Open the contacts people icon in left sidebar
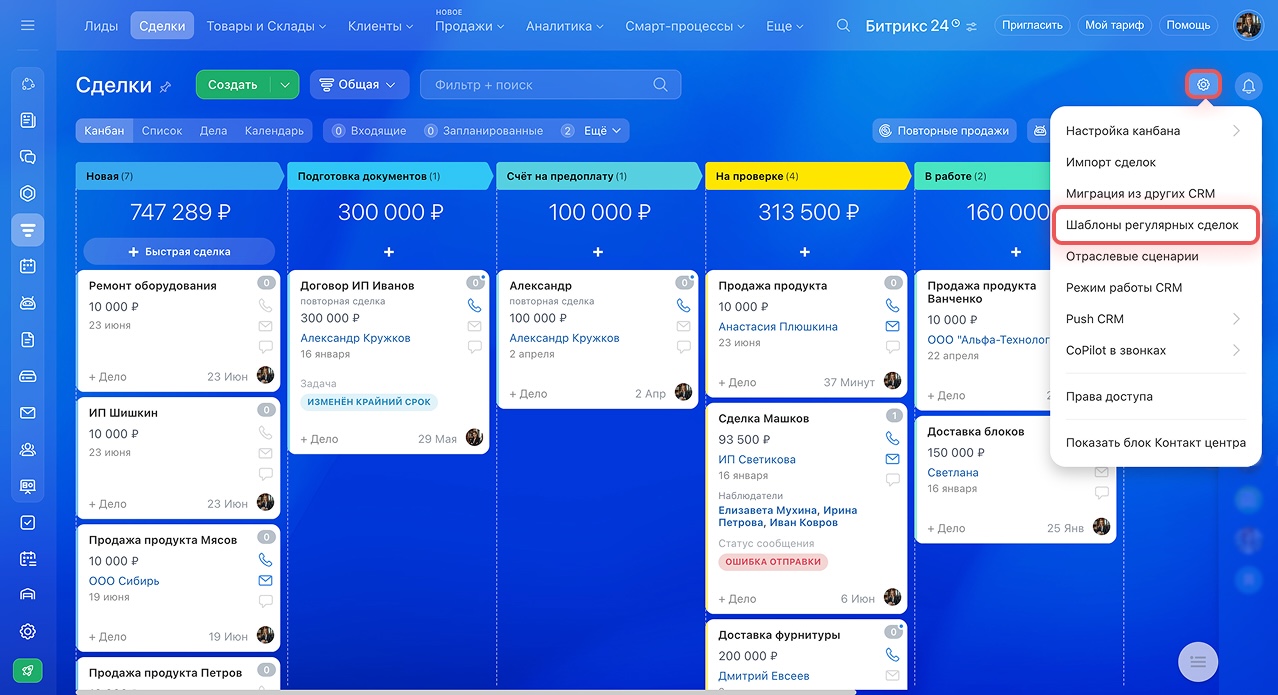 point(28,449)
